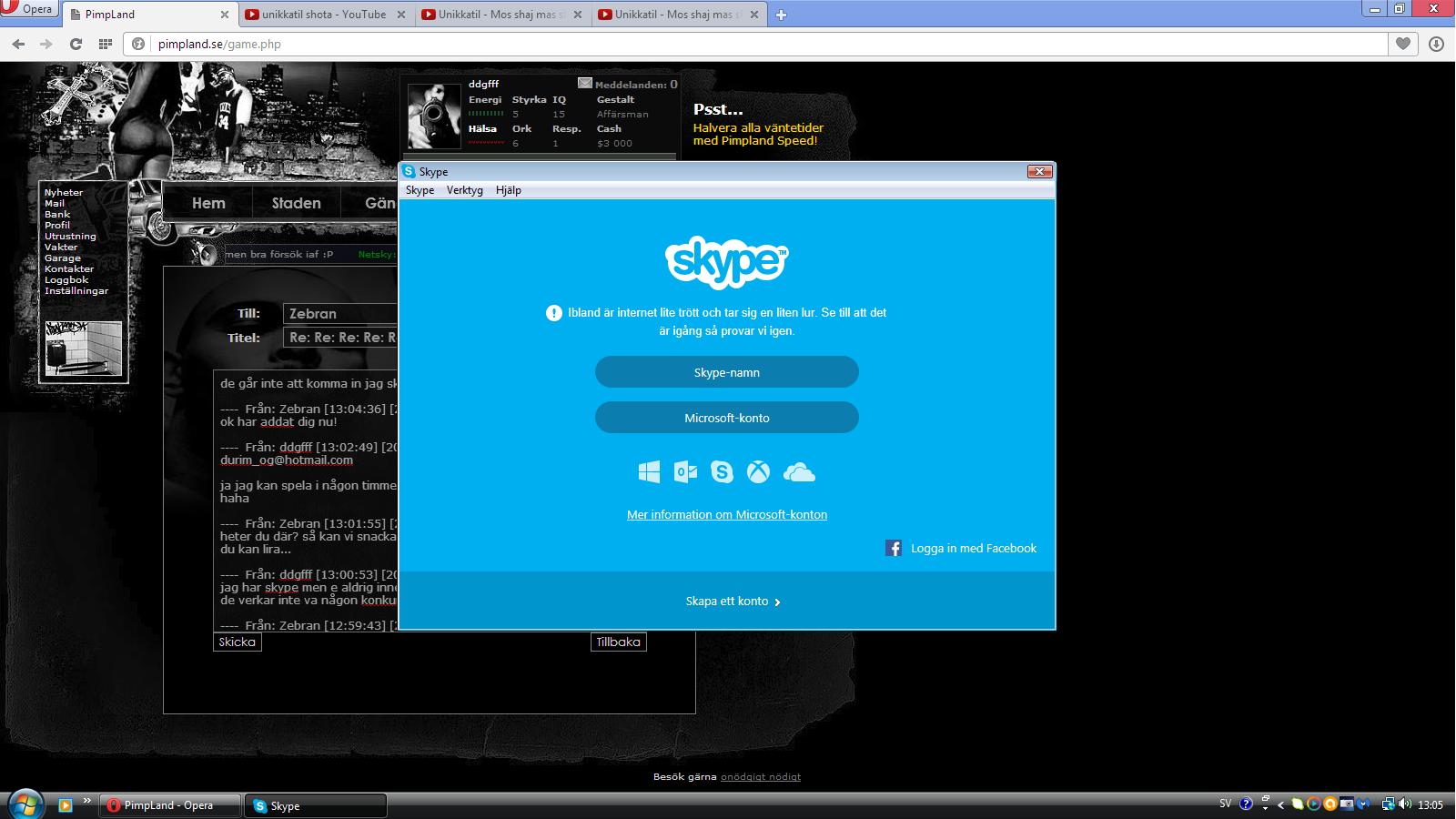This screenshot has width=1456, height=819.
Task: Open Mail in PimpLand sidebar
Action: point(55,204)
